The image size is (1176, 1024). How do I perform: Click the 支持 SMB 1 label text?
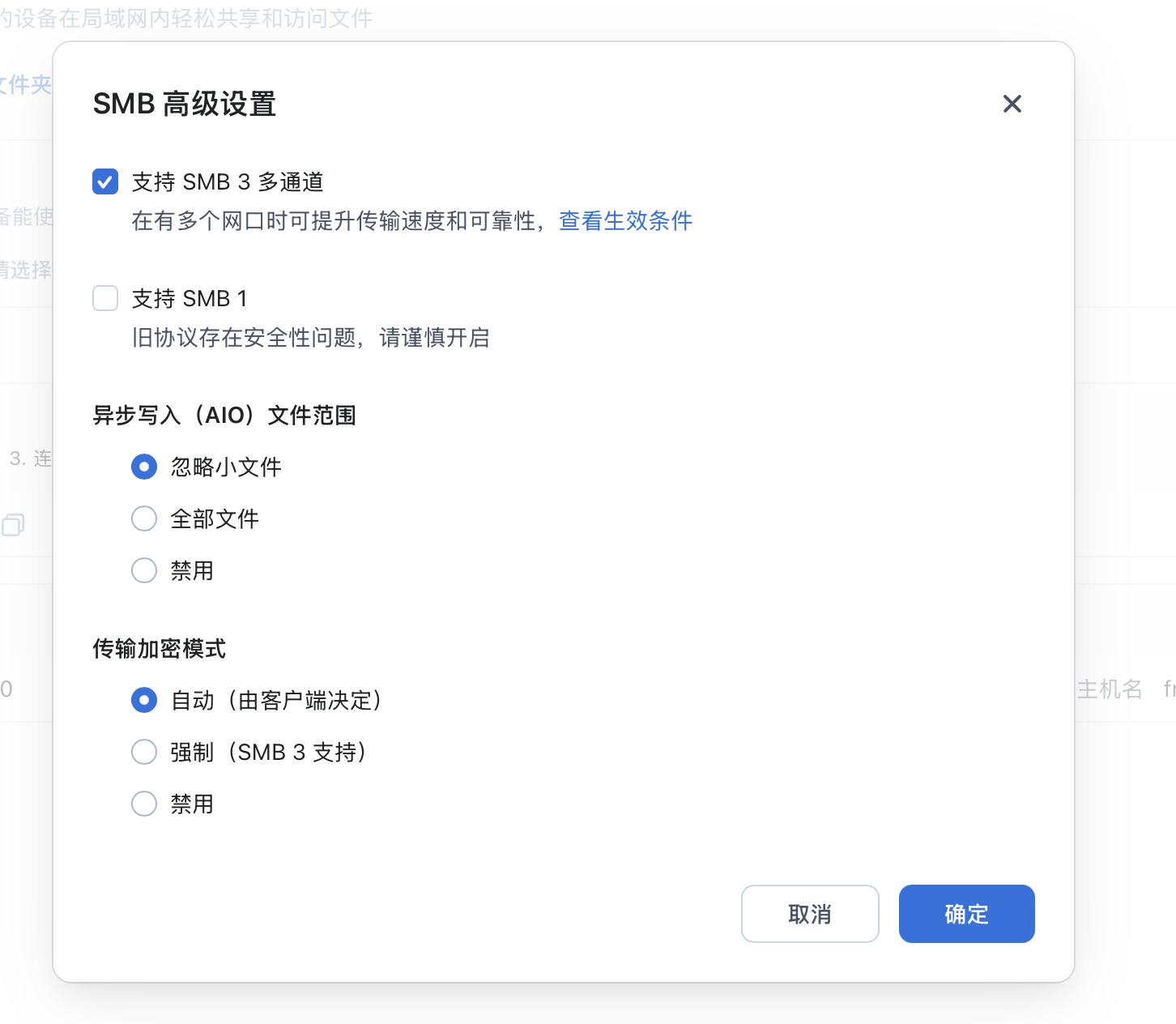[190, 298]
